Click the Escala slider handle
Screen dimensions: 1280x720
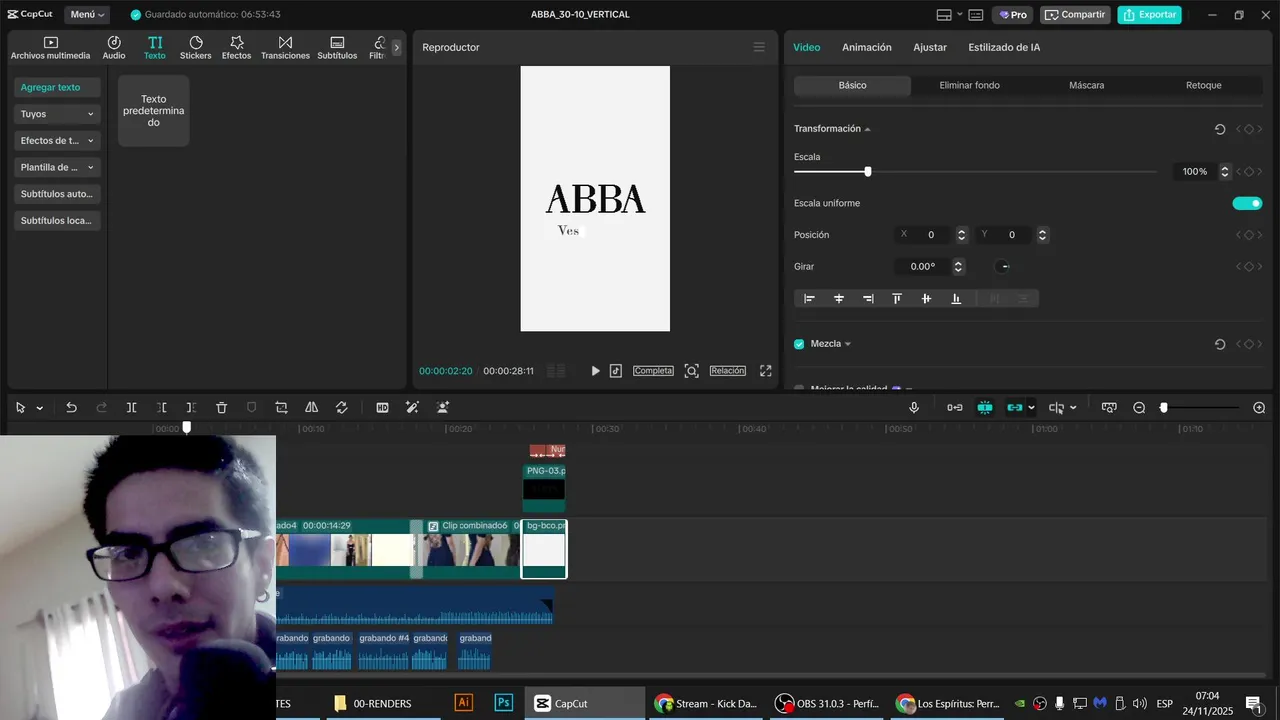click(868, 172)
